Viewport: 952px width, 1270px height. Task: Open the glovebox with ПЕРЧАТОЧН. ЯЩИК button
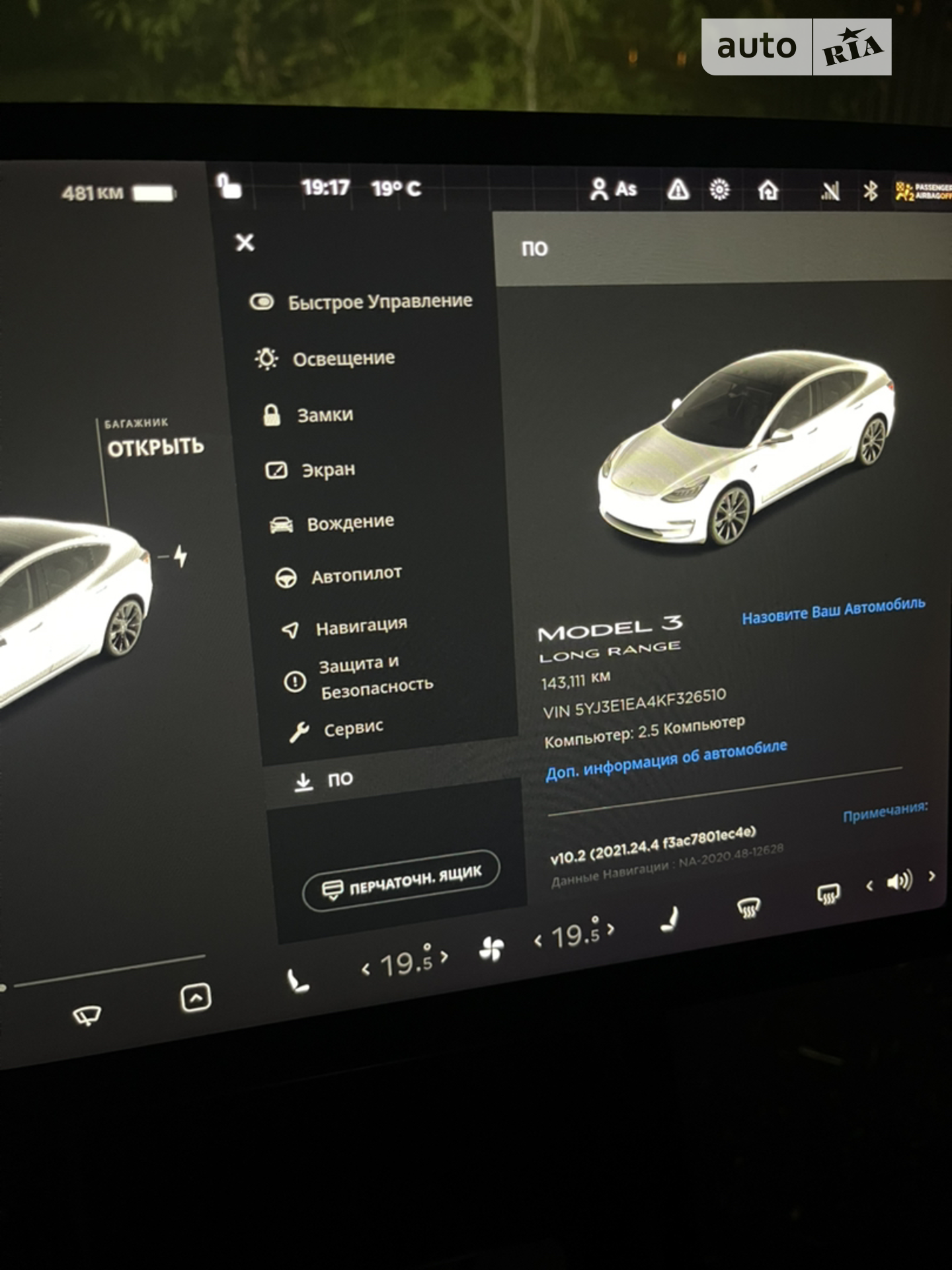[x=401, y=881]
